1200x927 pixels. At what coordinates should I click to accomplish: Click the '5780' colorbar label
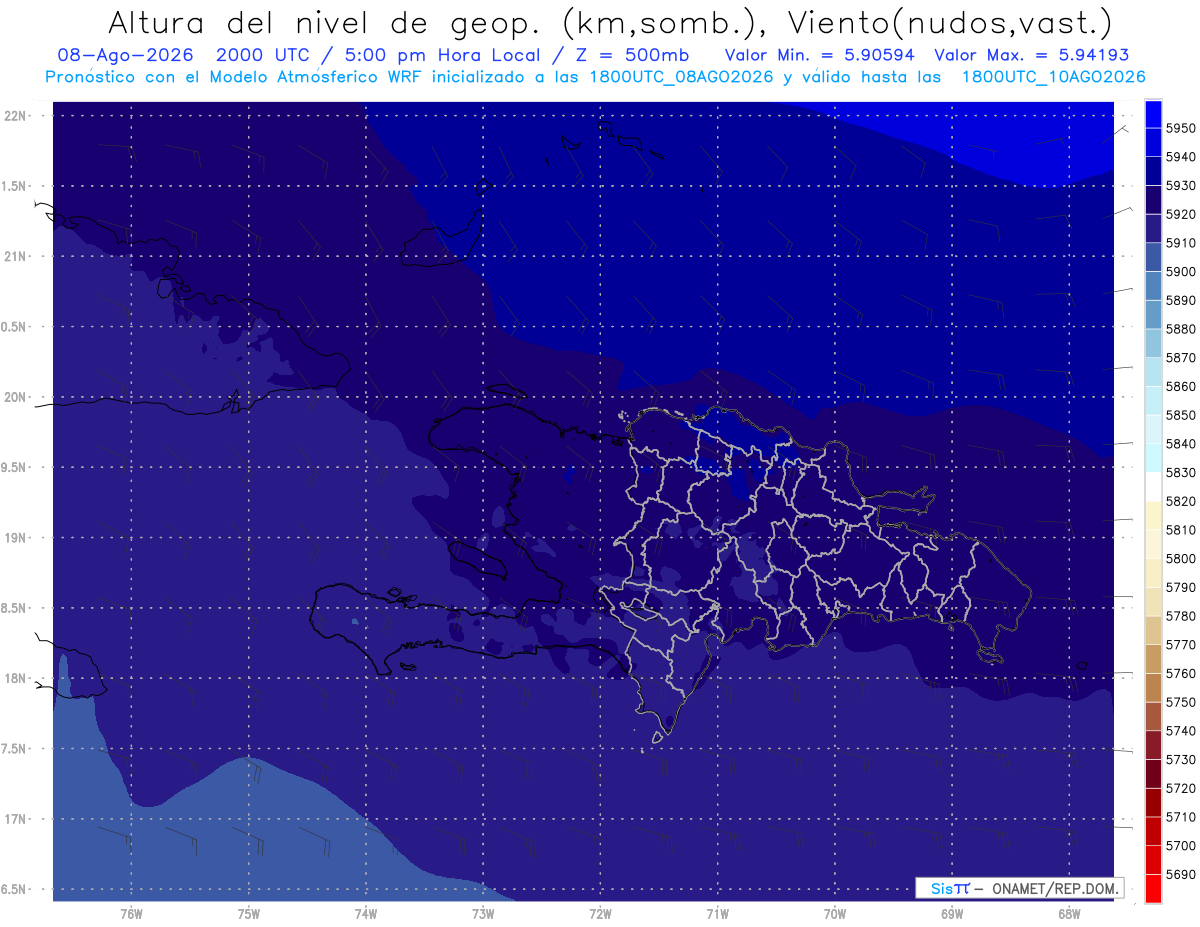point(1181,616)
